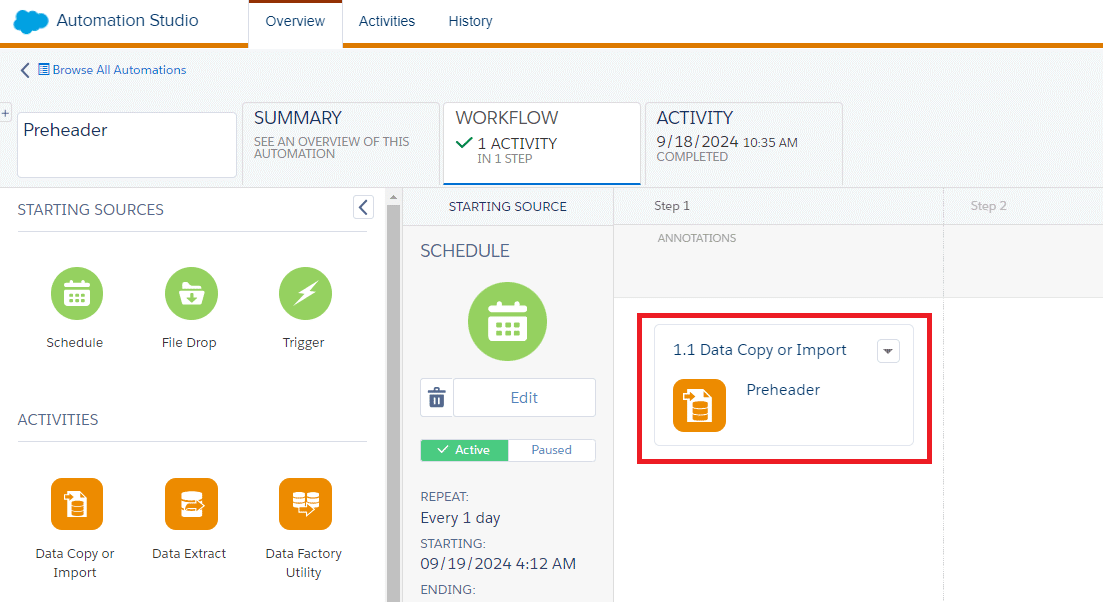
Task: Click the orange Preheader import activity icon
Action: [x=699, y=405]
